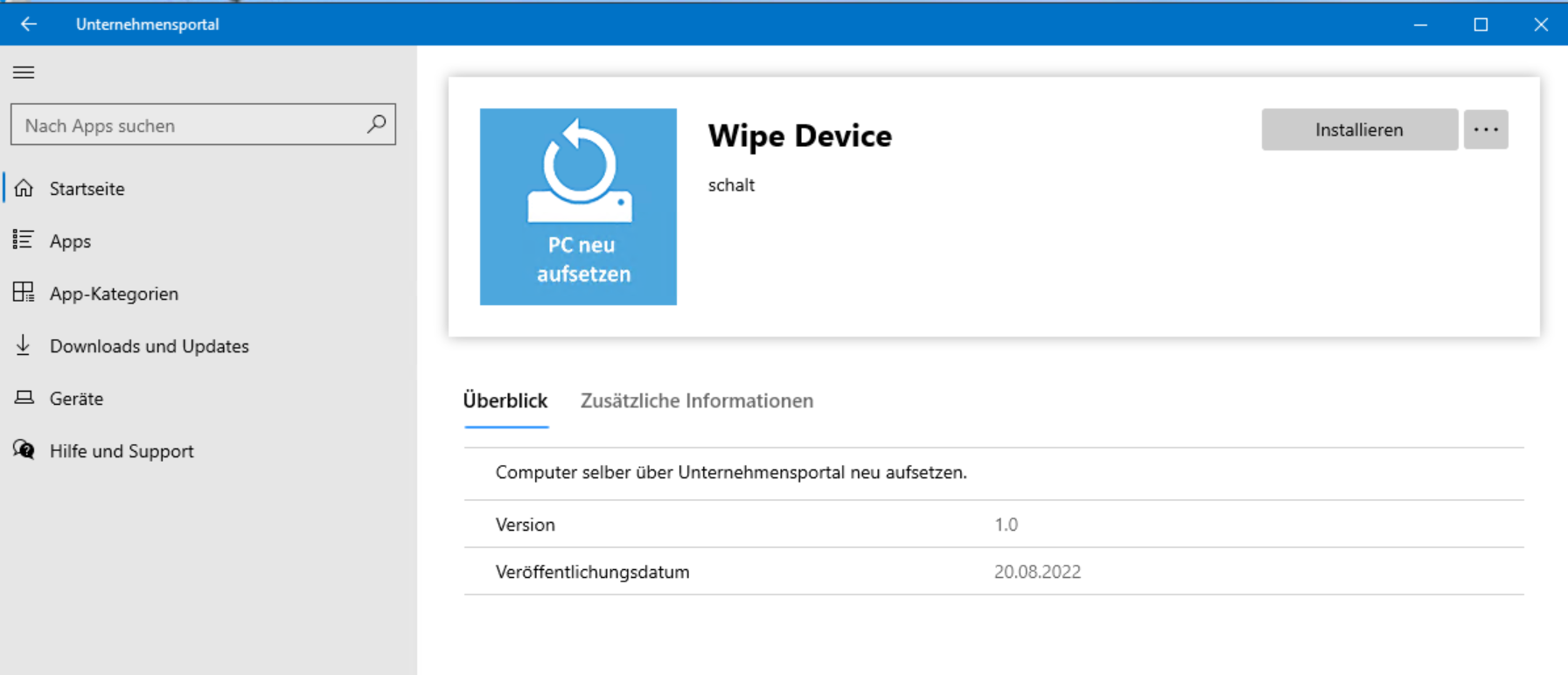Open the three-dots more options menu
Viewport: 1568px width, 675px height.
pyautogui.click(x=1485, y=129)
